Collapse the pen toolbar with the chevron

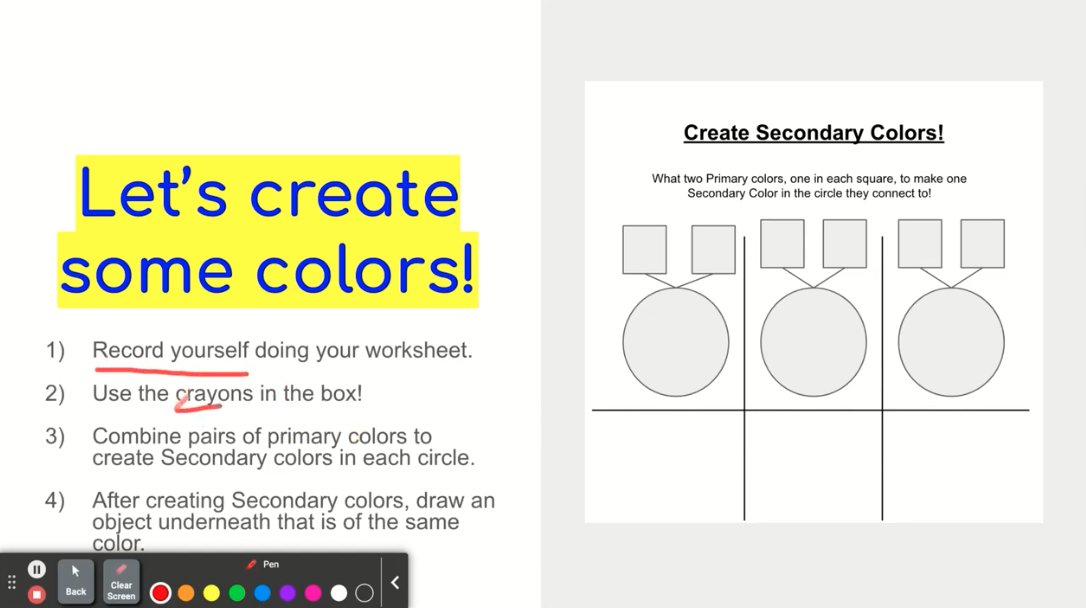click(x=395, y=582)
